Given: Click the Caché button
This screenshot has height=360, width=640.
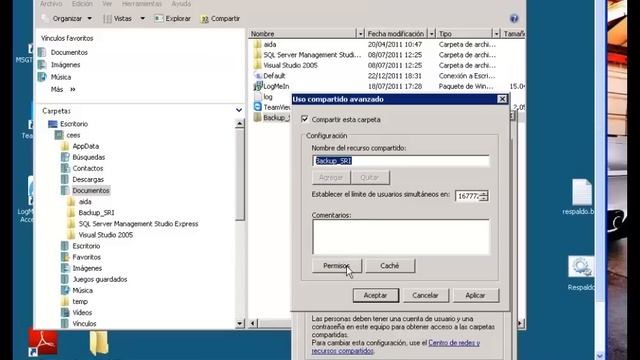Looking at the screenshot, I should click(x=390, y=266).
